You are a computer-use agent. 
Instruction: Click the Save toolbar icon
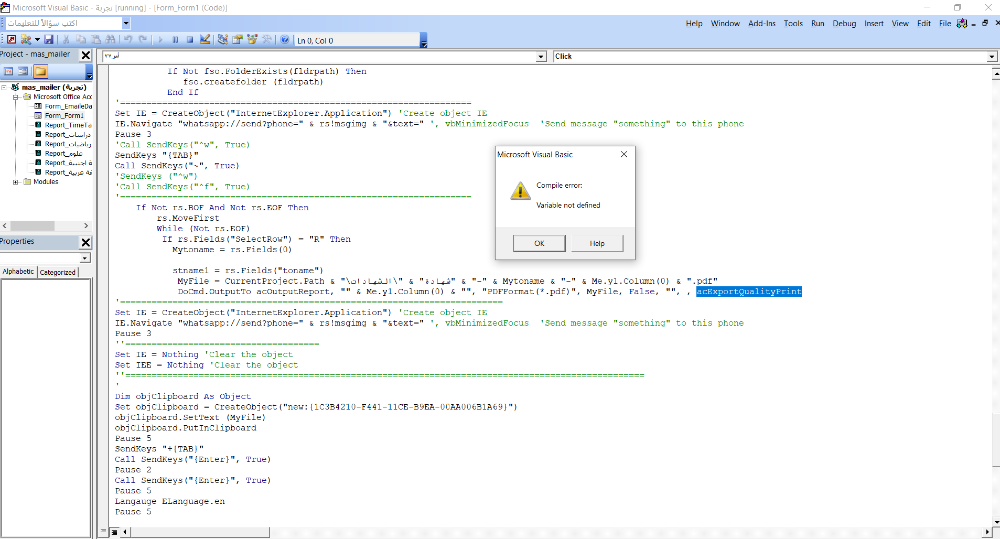click(x=48, y=40)
